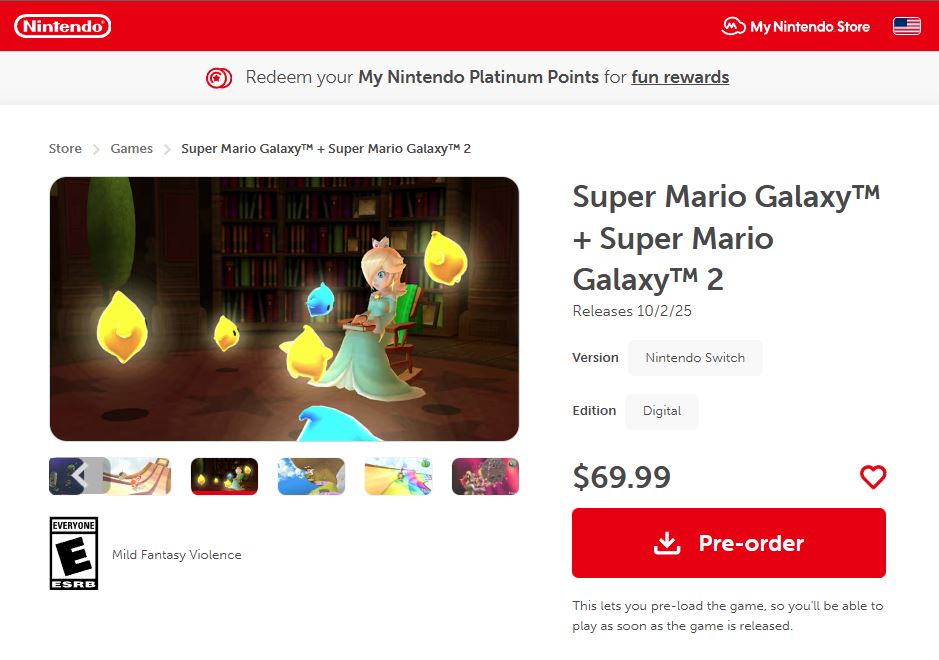
Task: Click the main Rosalina screenshot image
Action: point(284,309)
